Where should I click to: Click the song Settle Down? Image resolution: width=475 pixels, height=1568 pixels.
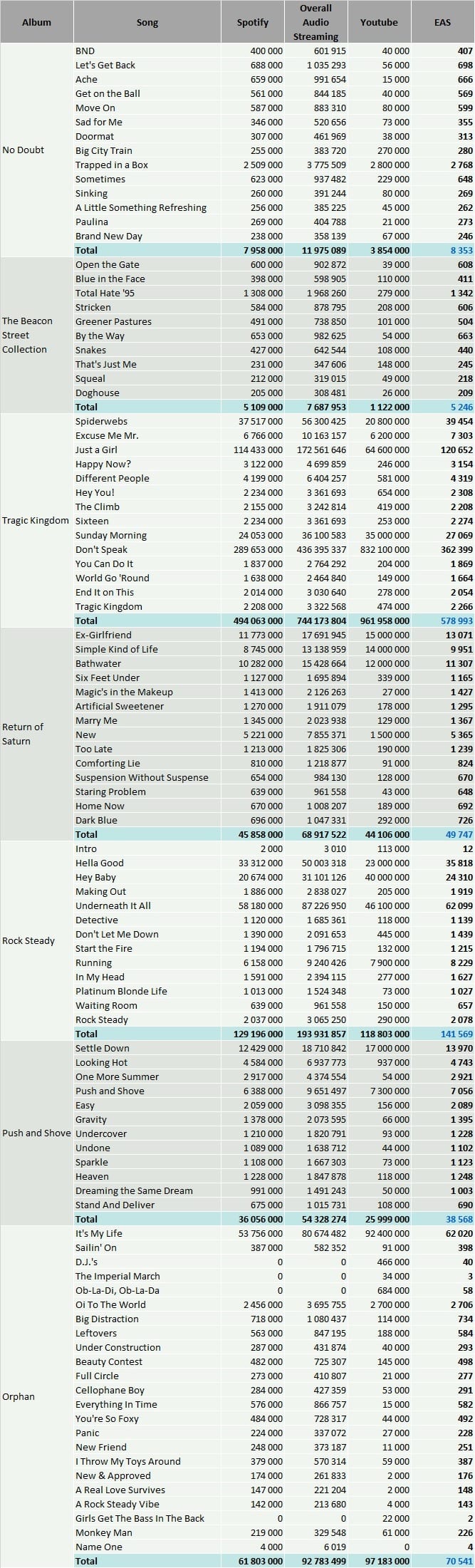click(103, 1048)
